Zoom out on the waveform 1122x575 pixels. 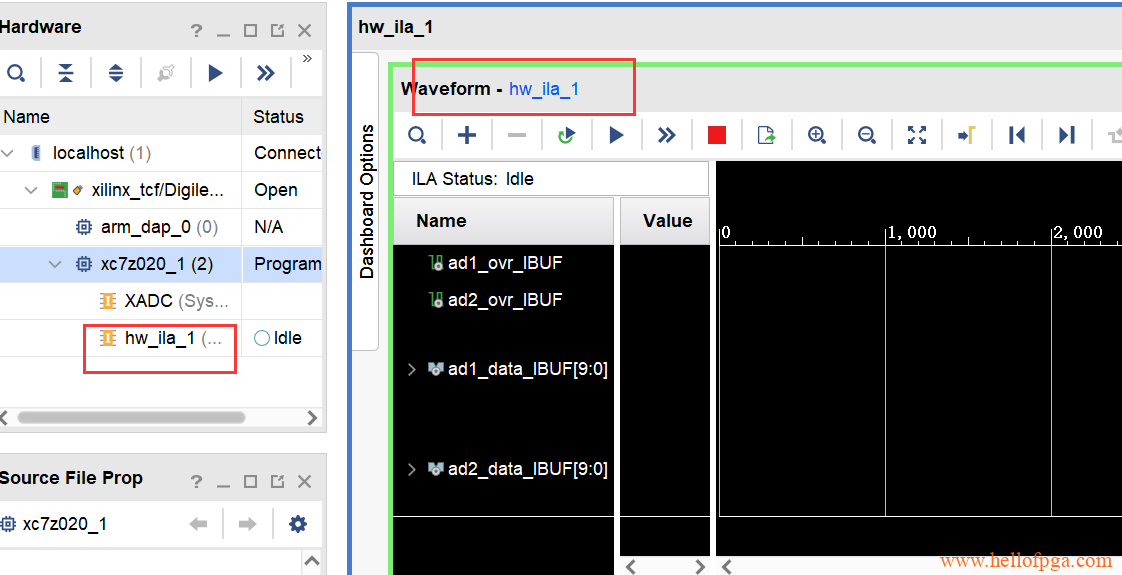[866, 135]
